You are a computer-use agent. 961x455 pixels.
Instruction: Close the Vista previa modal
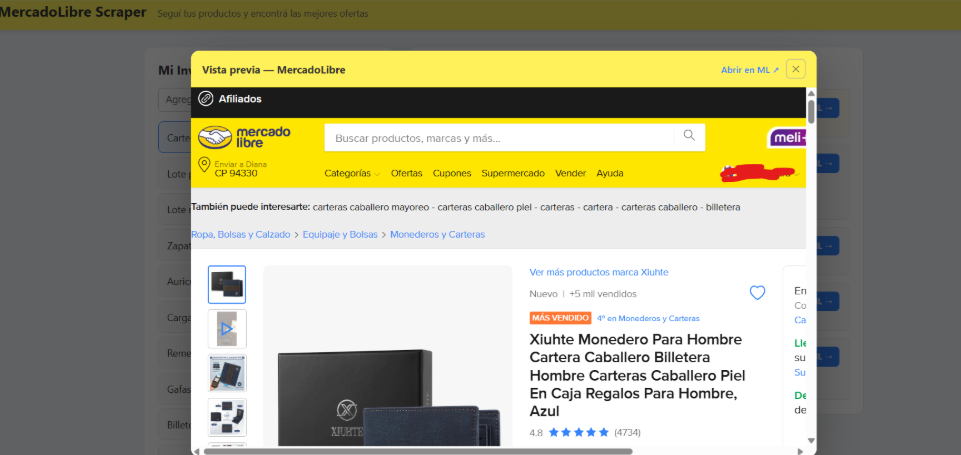(x=796, y=69)
